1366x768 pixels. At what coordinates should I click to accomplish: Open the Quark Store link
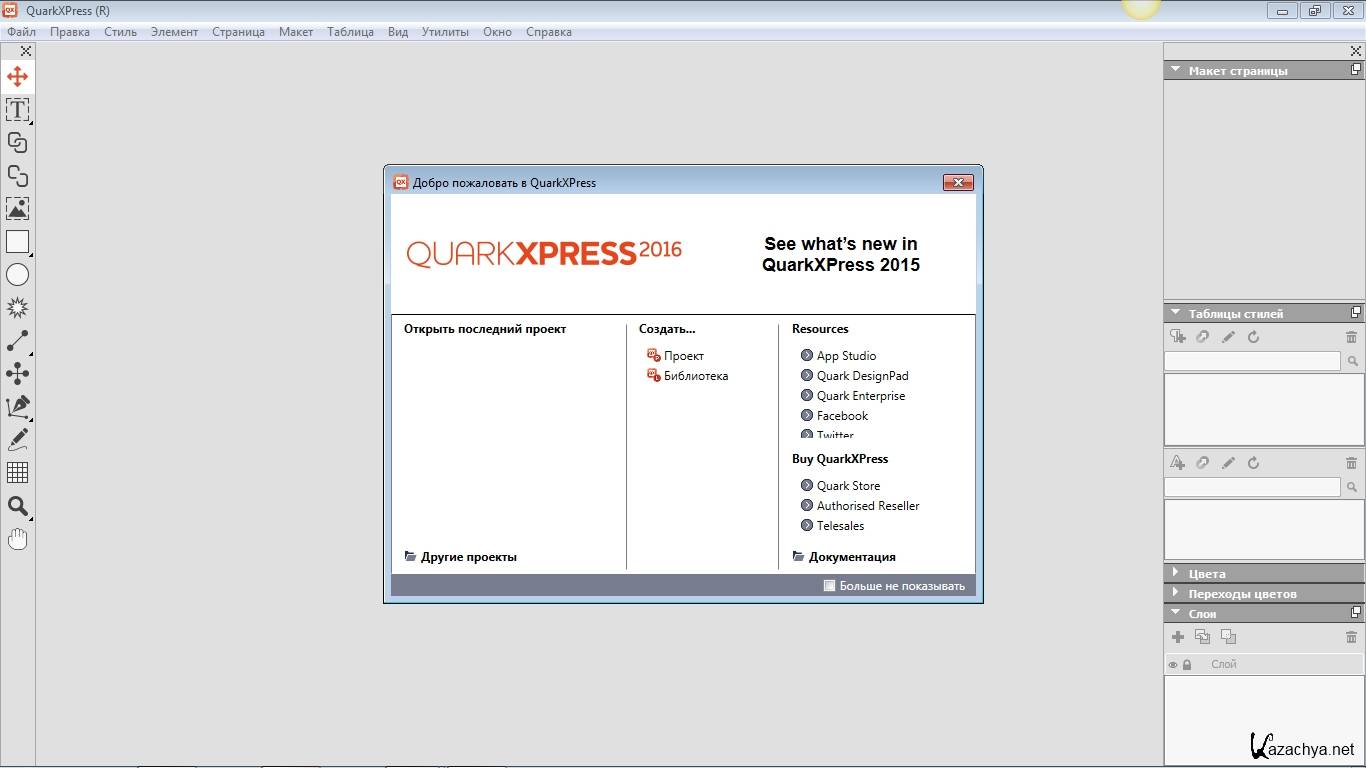pyautogui.click(x=848, y=486)
